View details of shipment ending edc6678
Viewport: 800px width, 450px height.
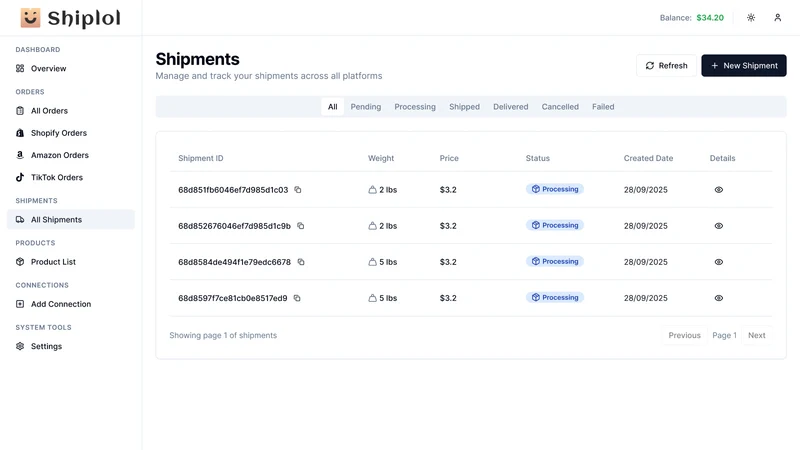click(719, 262)
